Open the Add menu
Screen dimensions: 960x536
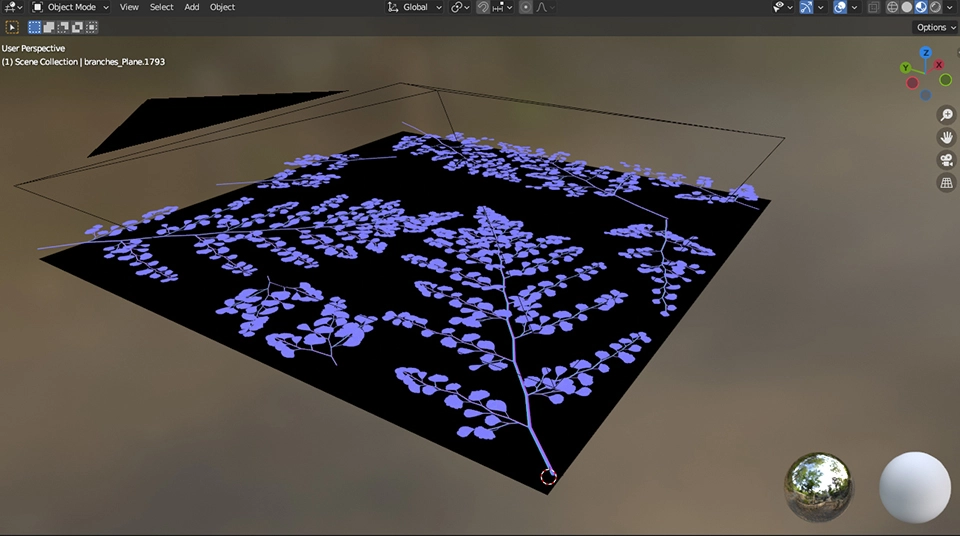pos(191,7)
